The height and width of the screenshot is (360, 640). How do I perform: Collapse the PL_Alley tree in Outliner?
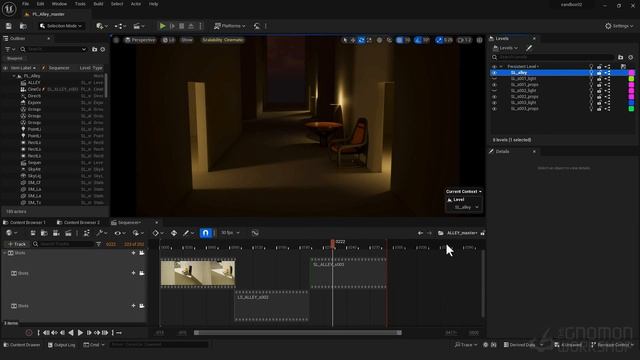(14, 76)
